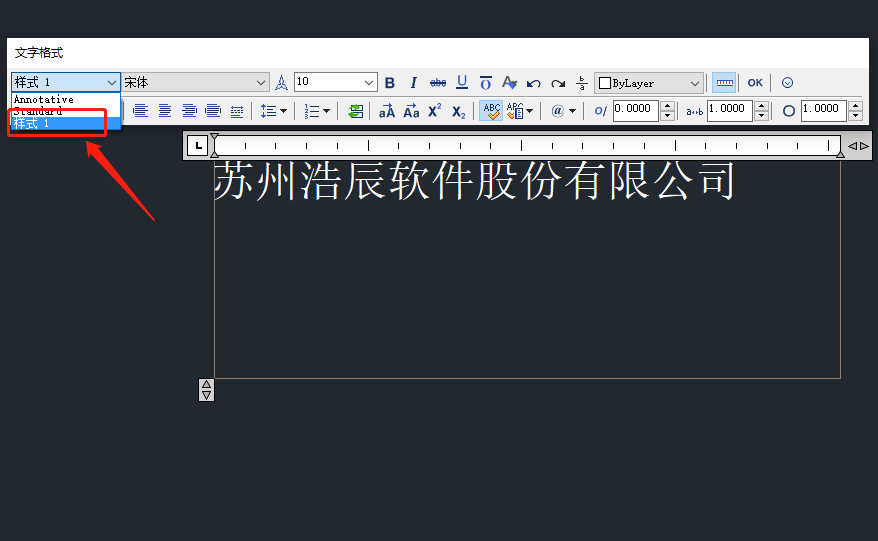
Task: Click the text 苏州浩辰软件股份有限公司
Action: (x=474, y=181)
